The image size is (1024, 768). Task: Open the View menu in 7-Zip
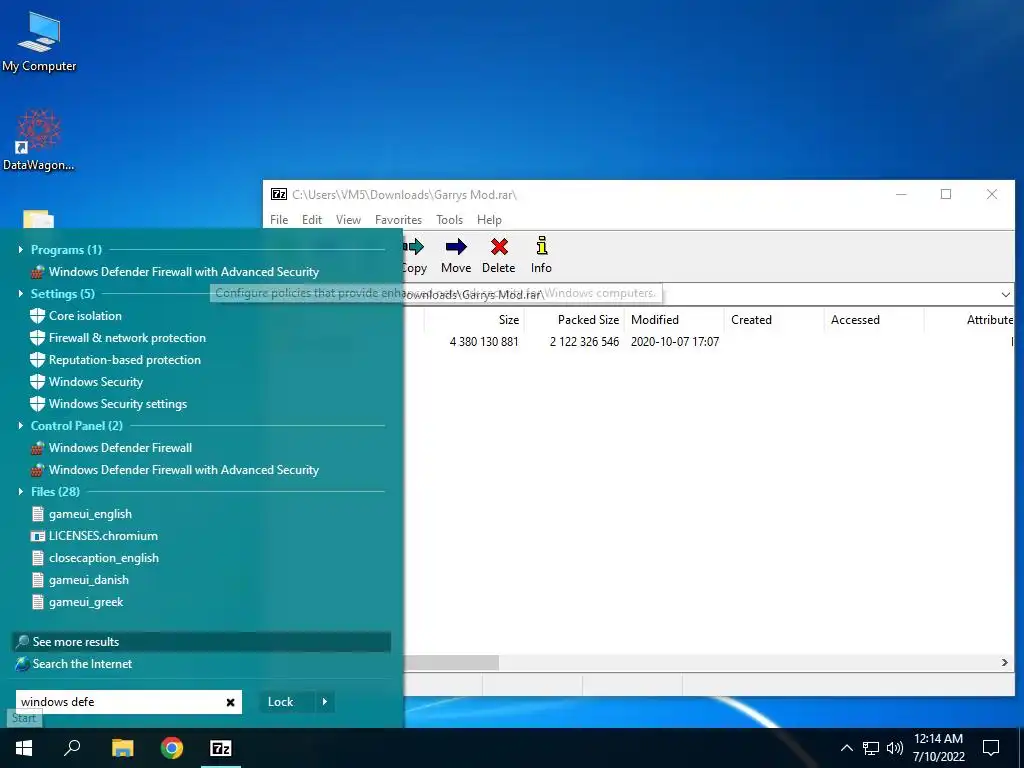point(348,220)
